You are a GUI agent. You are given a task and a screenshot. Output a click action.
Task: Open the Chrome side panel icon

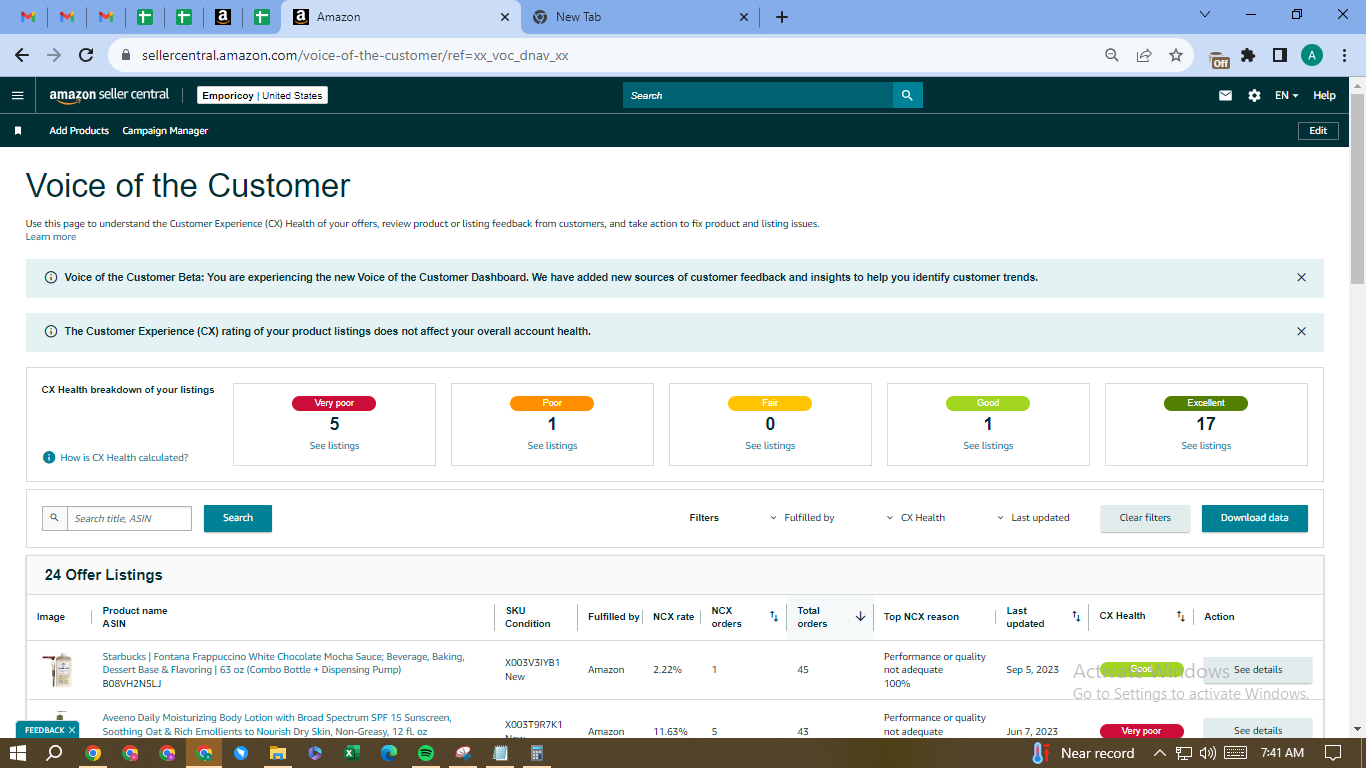(x=1279, y=55)
